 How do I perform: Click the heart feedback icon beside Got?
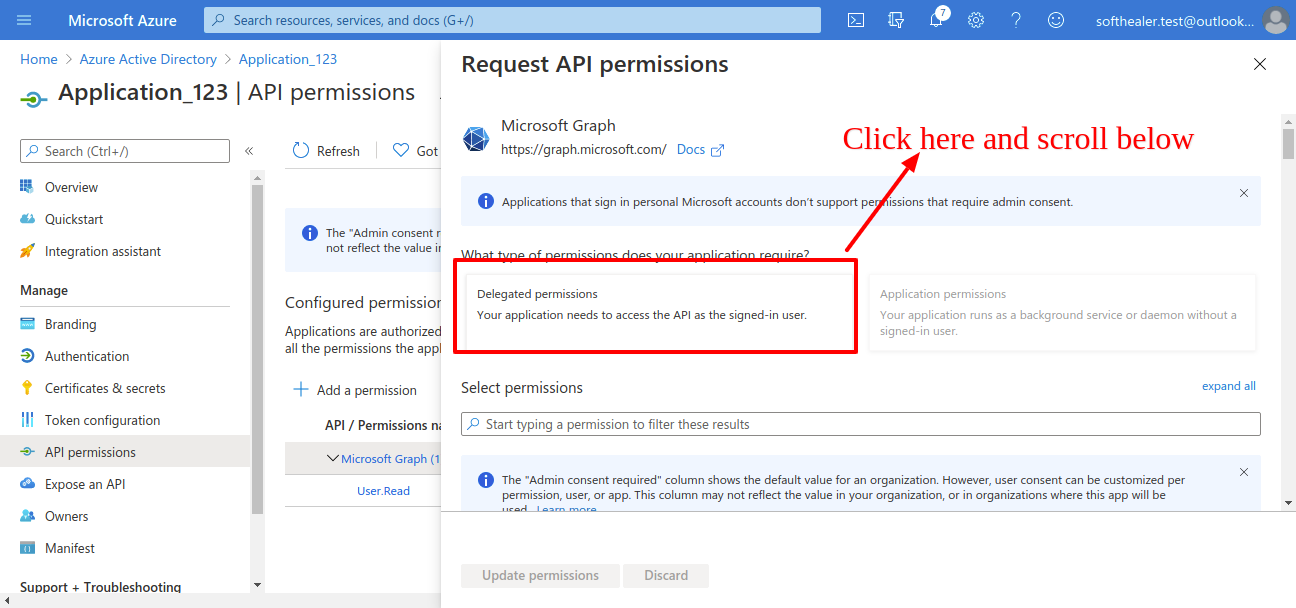(x=401, y=151)
